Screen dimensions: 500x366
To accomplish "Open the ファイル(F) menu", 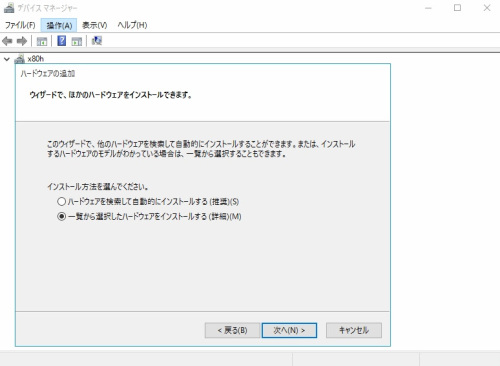I will (x=20, y=25).
